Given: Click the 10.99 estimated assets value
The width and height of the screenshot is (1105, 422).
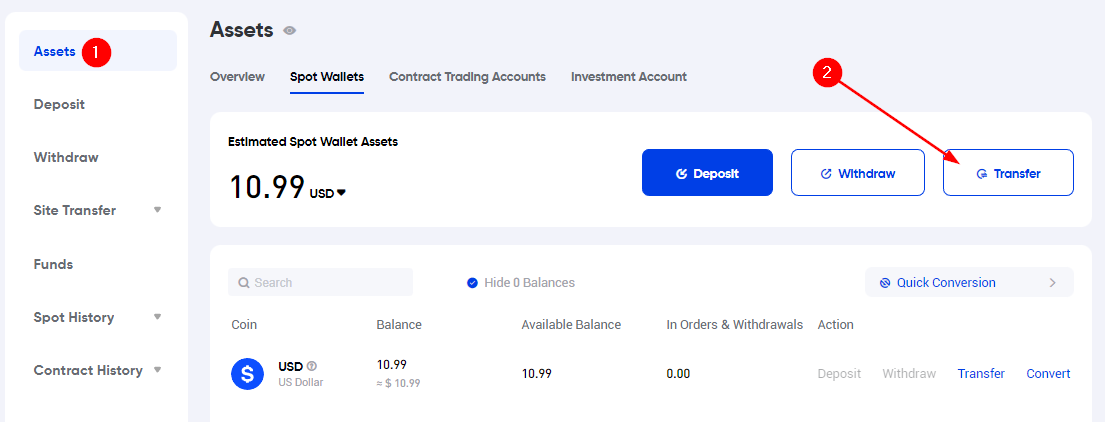Looking at the screenshot, I should (268, 187).
